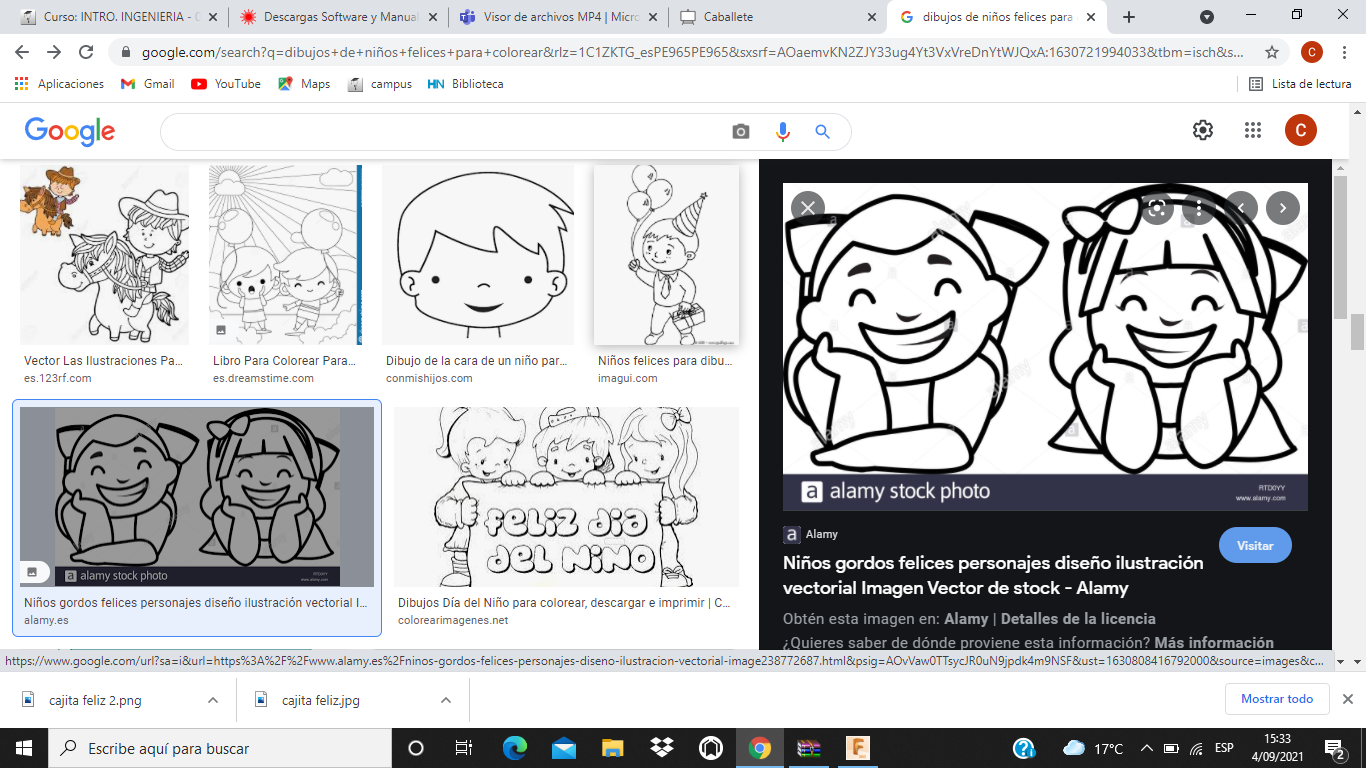1366x768 pixels.
Task: Open the cowboy on horse coloring thumbnail
Action: 104,255
